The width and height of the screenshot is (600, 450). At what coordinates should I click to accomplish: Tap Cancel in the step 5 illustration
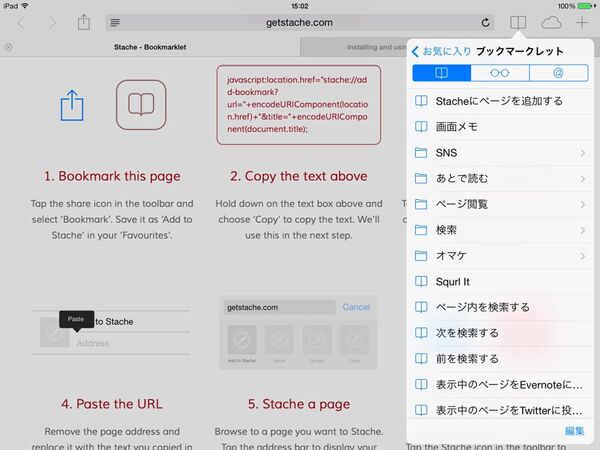tap(356, 307)
